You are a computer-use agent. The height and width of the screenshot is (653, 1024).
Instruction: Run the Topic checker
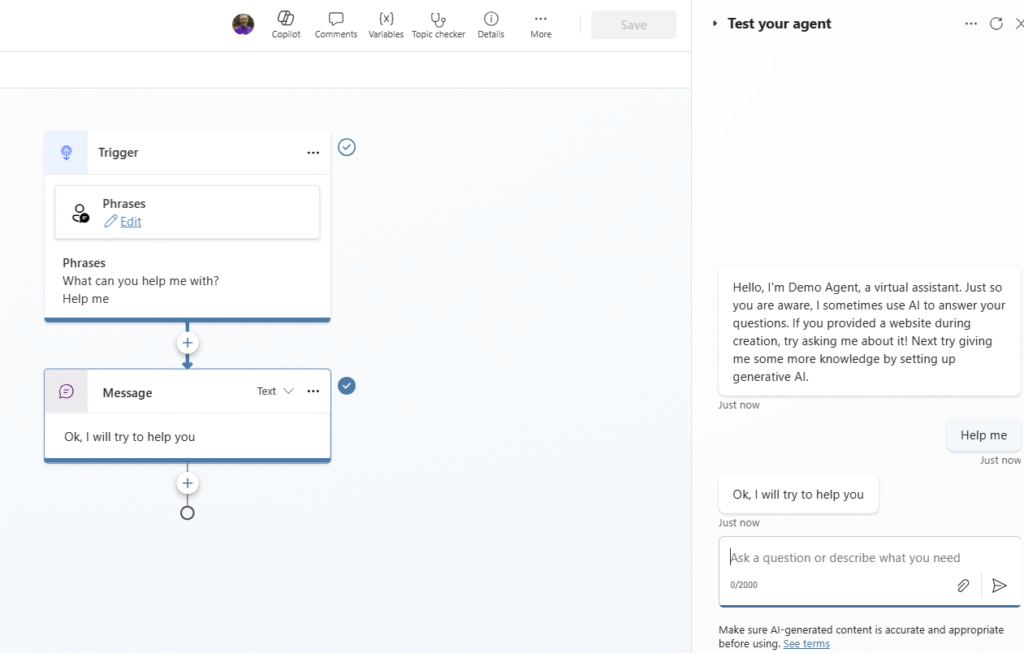point(438,25)
